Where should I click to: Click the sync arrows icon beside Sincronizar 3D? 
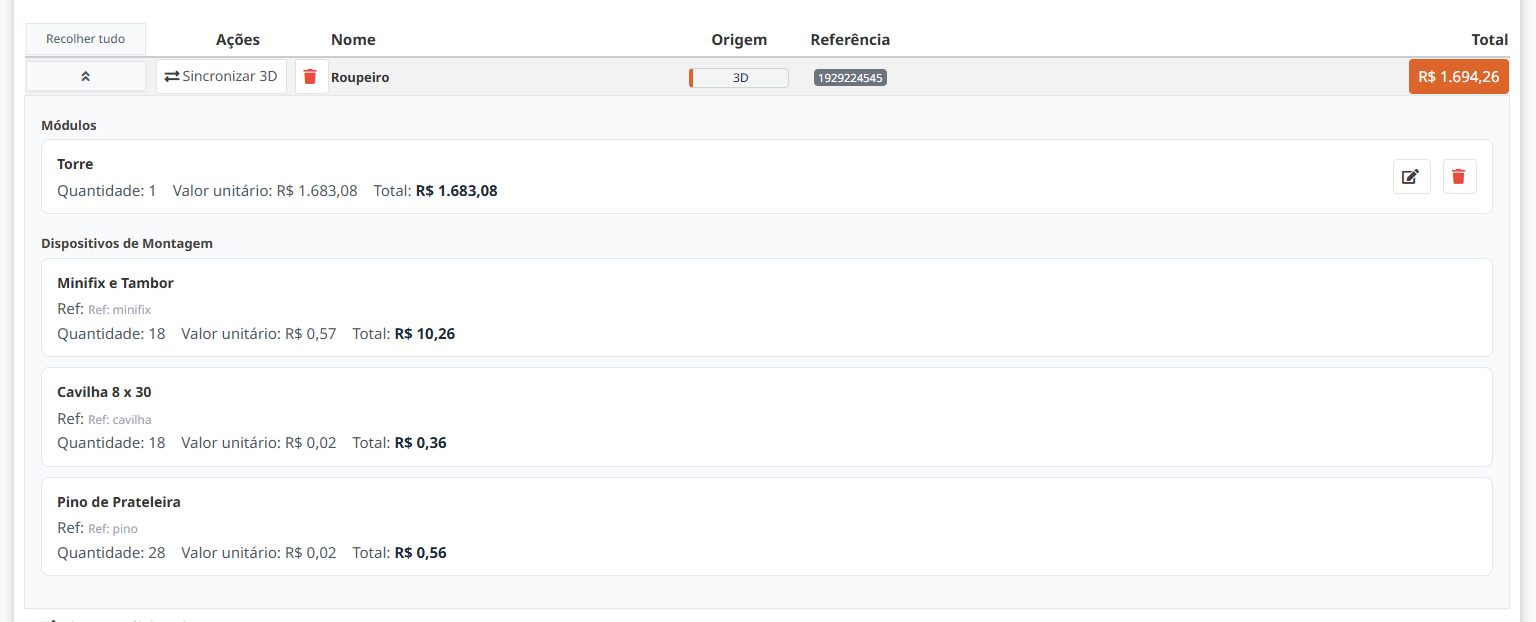[x=172, y=77]
